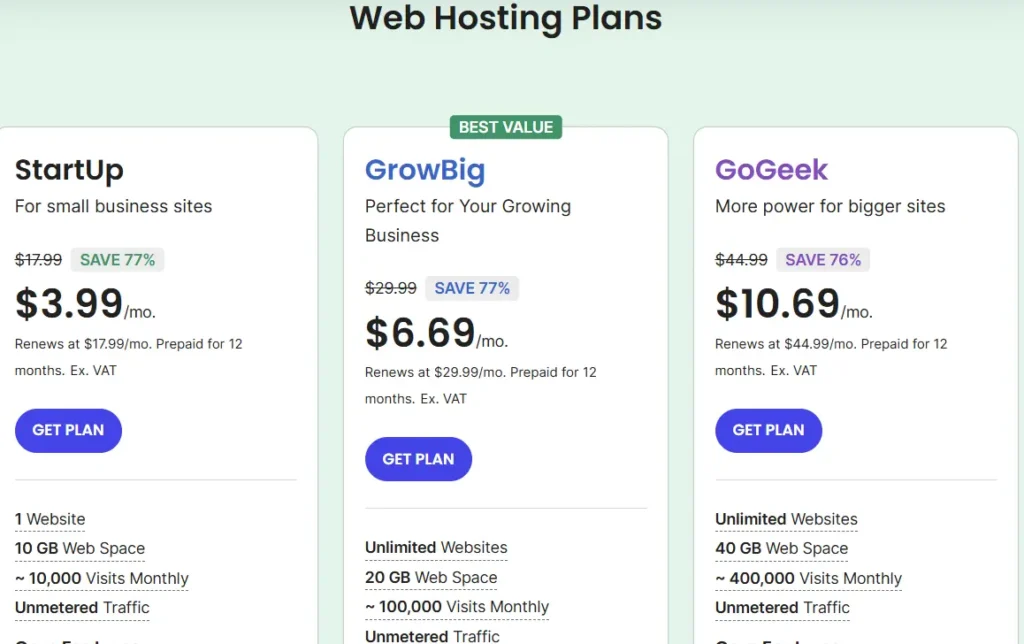
Task: Open details for 1 Website in StartUp
Action: pyautogui.click(x=50, y=519)
